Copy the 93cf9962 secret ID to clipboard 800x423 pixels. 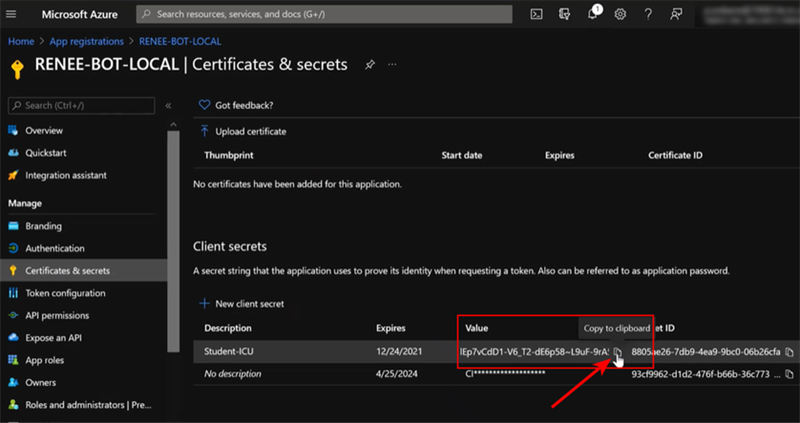click(789, 375)
